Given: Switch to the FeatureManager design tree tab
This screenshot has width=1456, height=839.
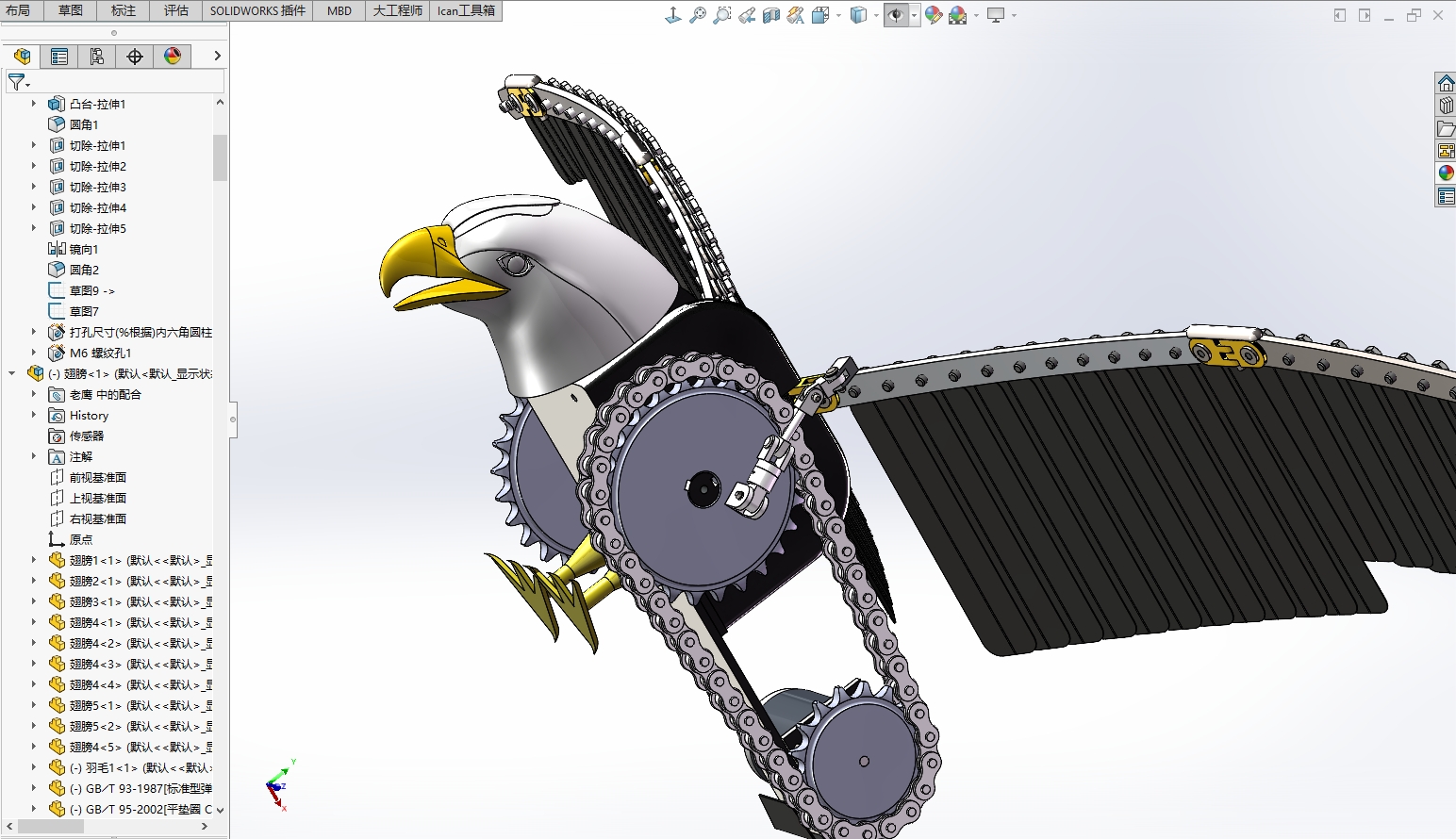Looking at the screenshot, I should click(x=22, y=57).
